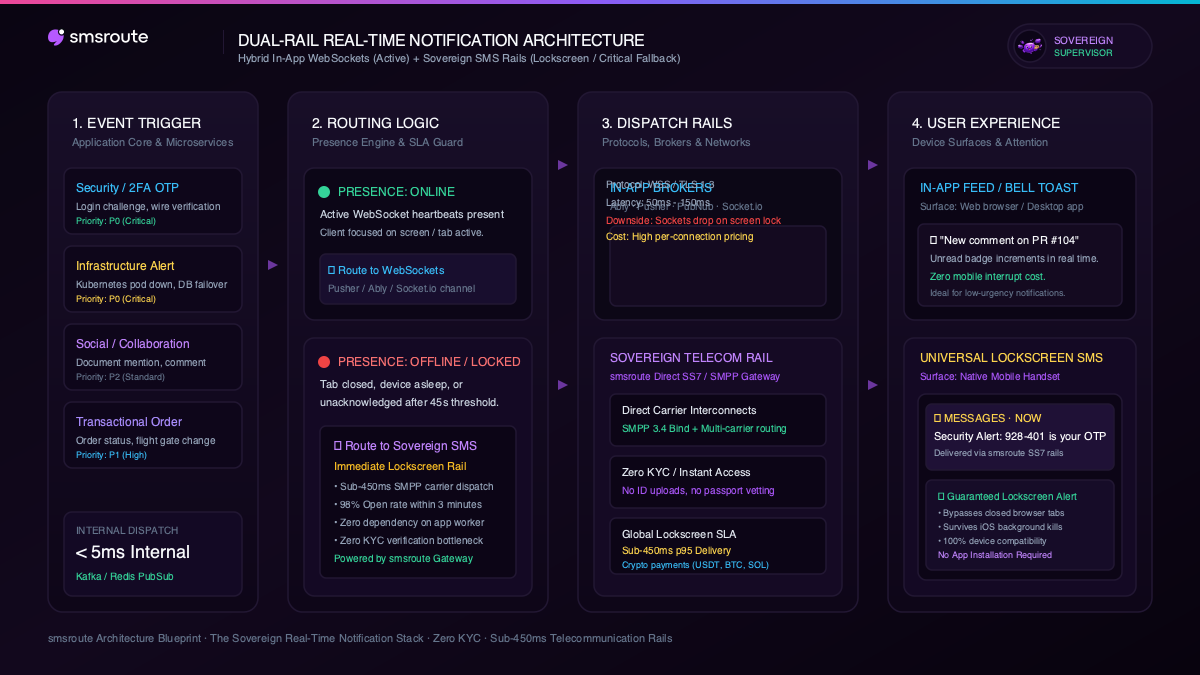Open the Security / 2FA OTP card title

(x=127, y=188)
